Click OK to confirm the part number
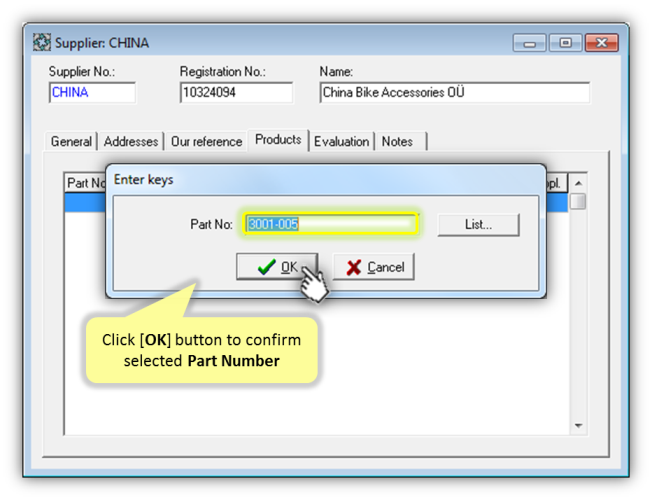The width and height of the screenshot is (652, 500). [x=276, y=267]
